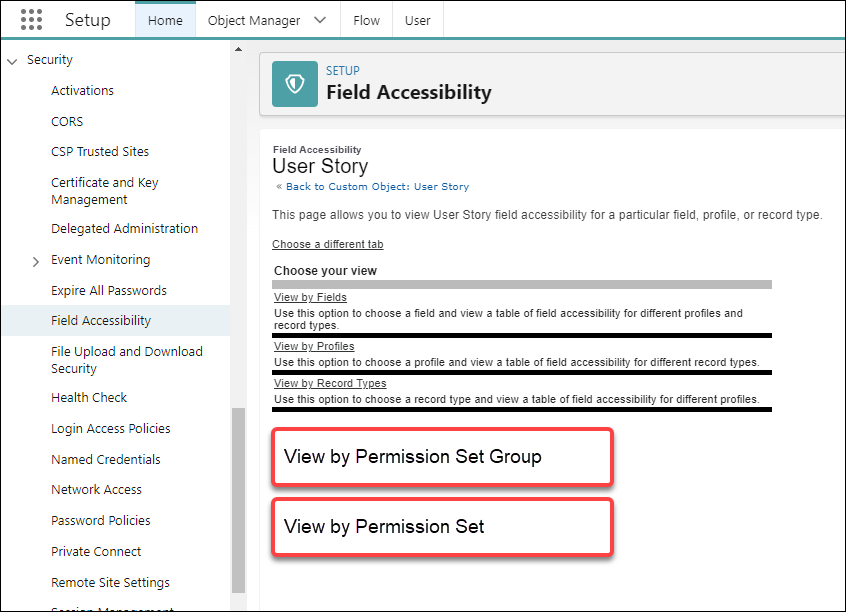Open the View by Fields link
This screenshot has height=612, width=846.
pyautogui.click(x=310, y=297)
